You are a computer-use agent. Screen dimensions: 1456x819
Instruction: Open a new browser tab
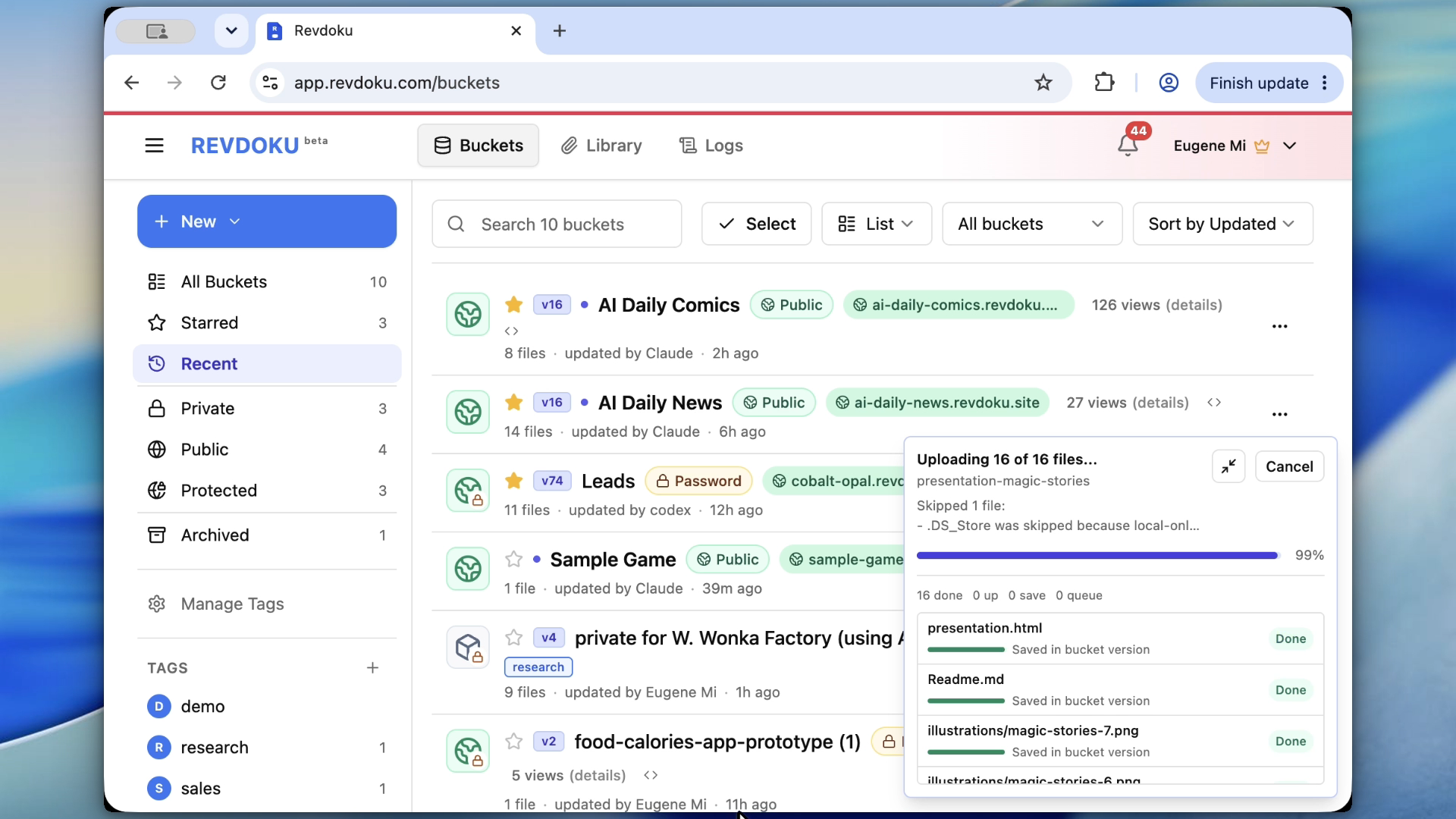[x=560, y=31]
